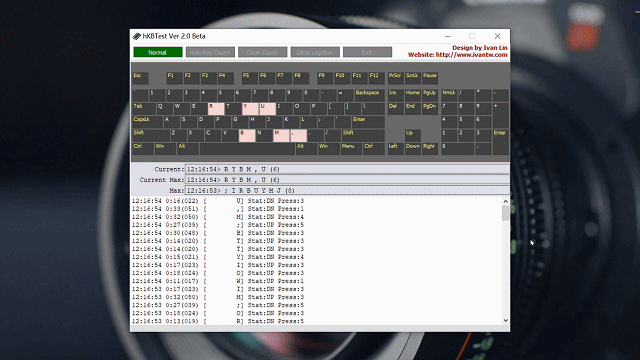Click the log scrollbar thumb

point(506,213)
